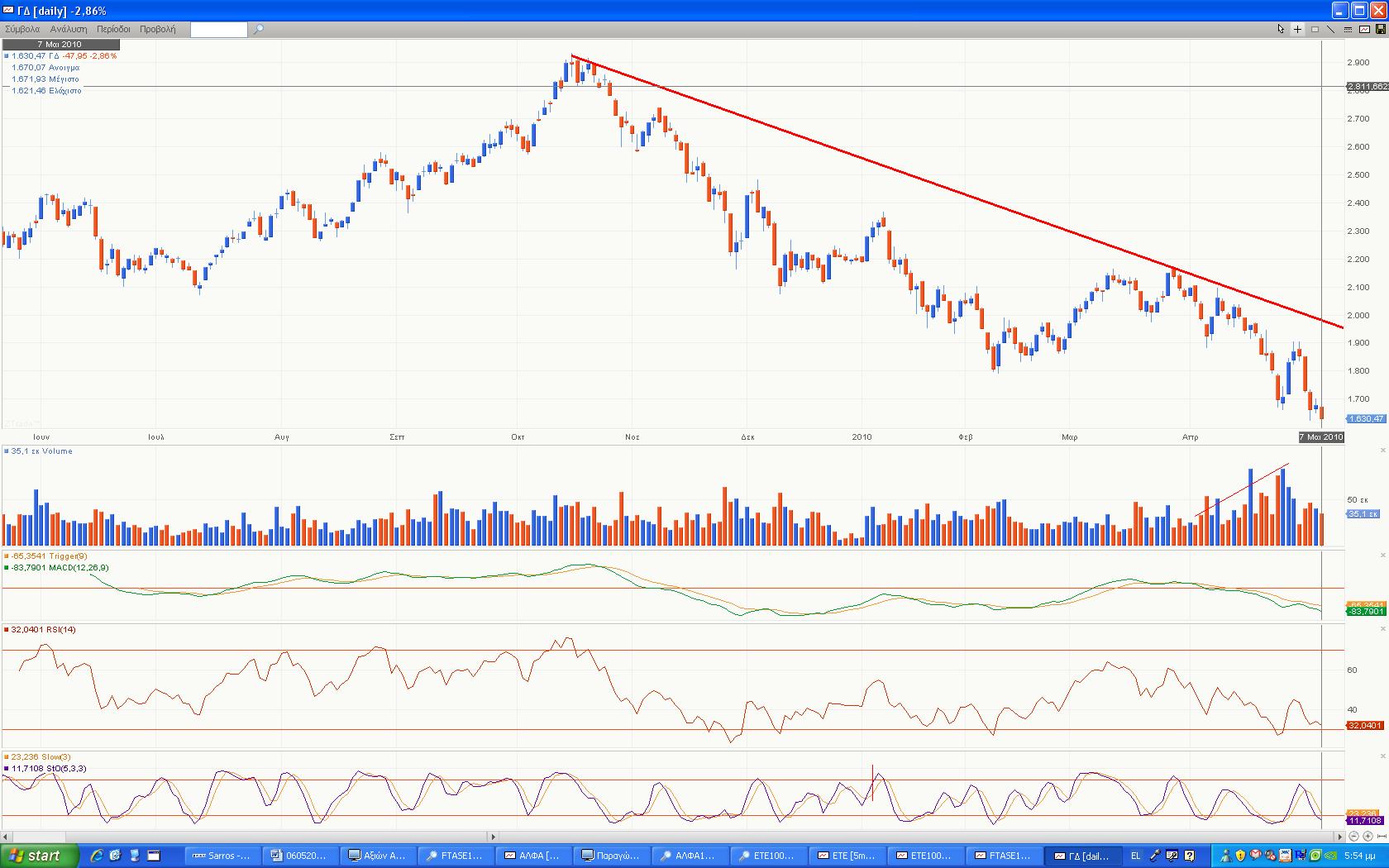Click the 2.811,662 price level label
The width and height of the screenshot is (1389, 868).
pos(1367,86)
